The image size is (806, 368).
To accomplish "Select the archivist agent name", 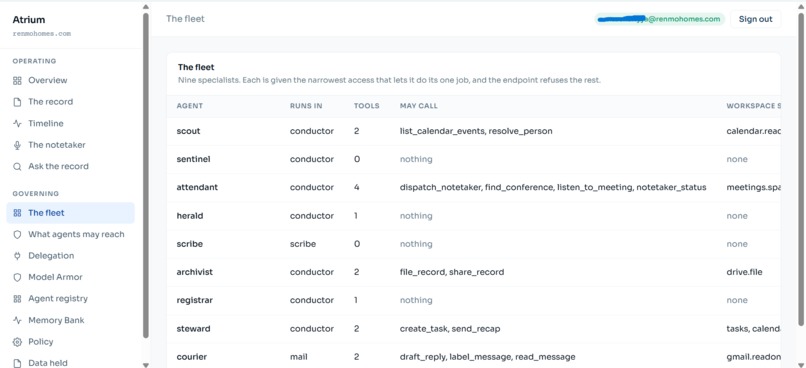I will coord(195,272).
